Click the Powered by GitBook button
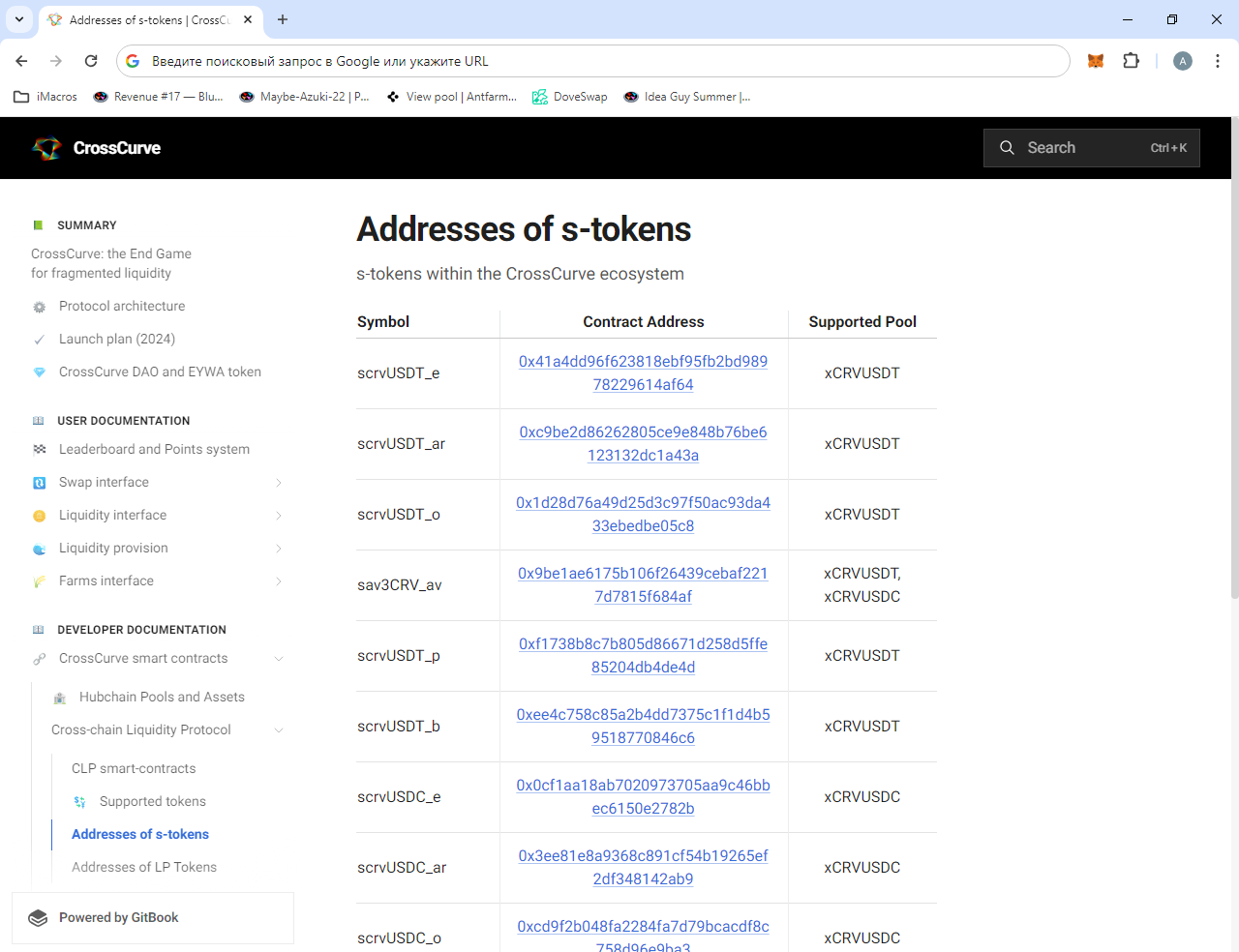Screen dimensions: 1239x952 point(153,918)
